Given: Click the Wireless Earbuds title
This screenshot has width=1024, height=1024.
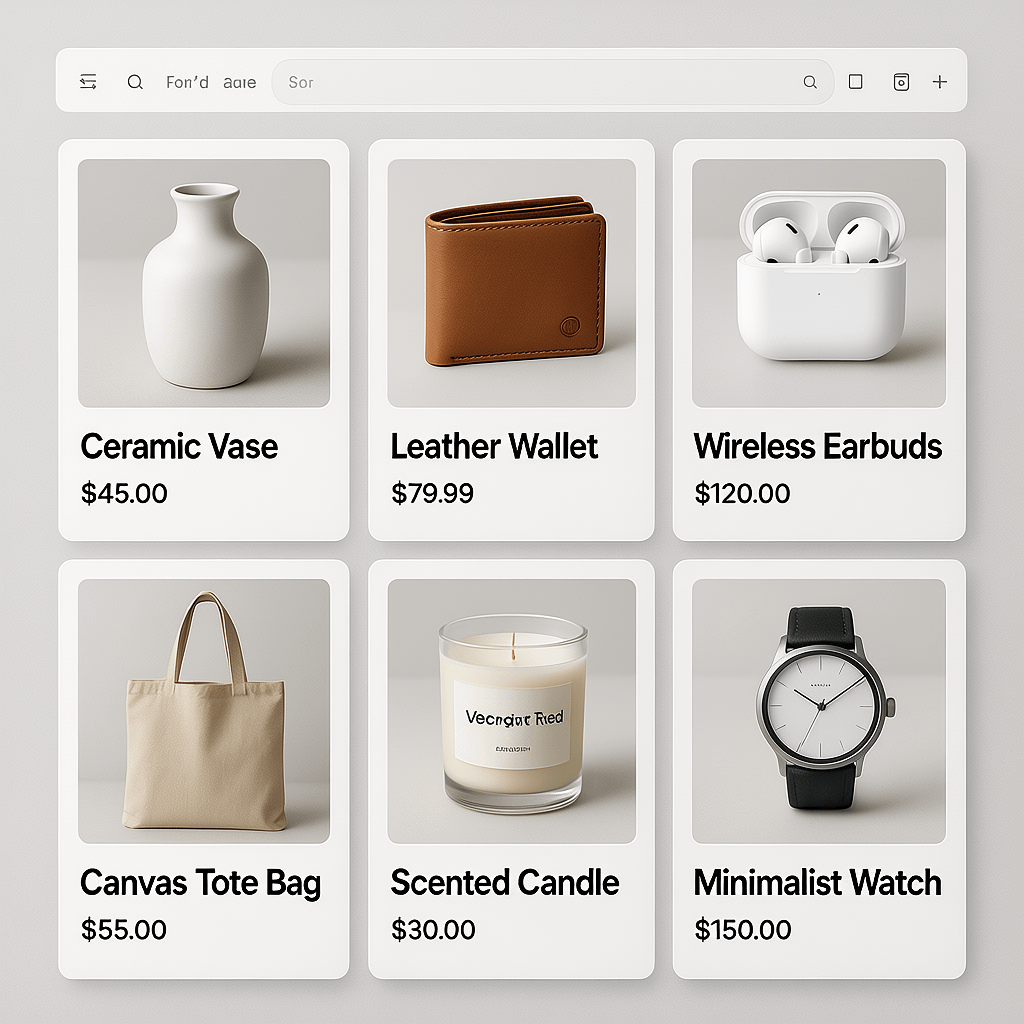Looking at the screenshot, I should [818, 447].
